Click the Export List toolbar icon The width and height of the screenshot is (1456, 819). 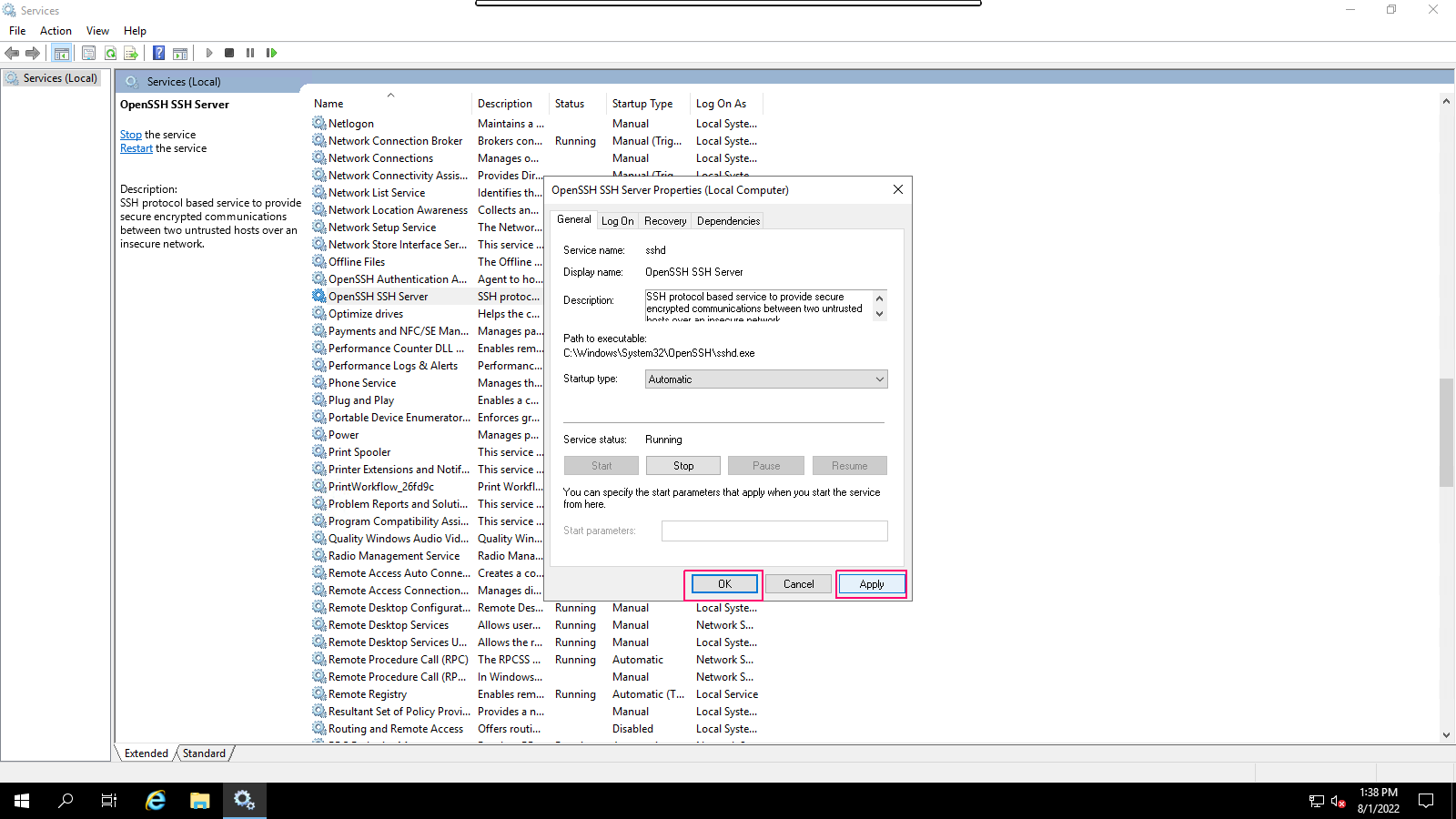[131, 53]
